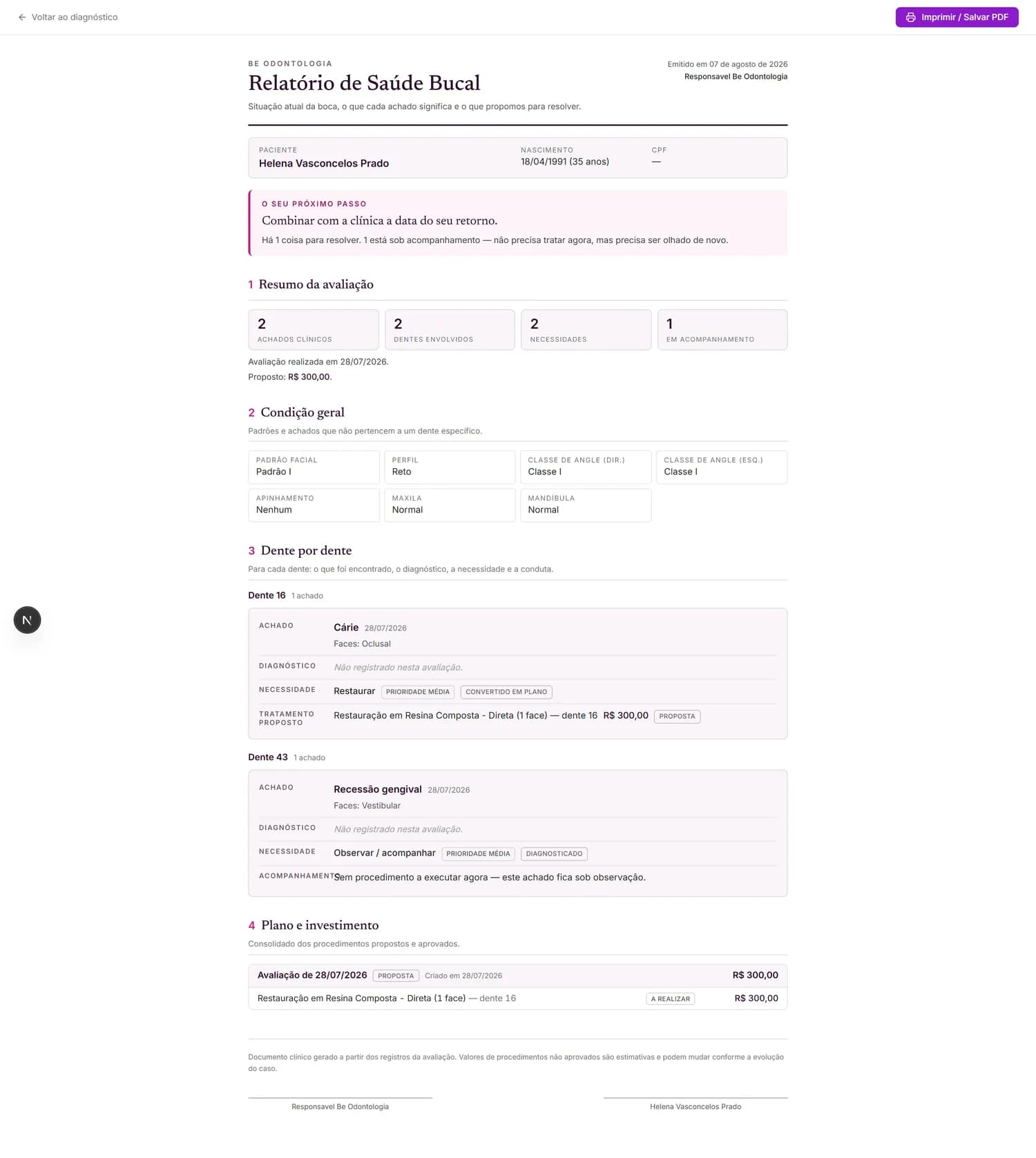The height and width of the screenshot is (1158, 1036).
Task: Go back via Voltar ao diagnóstico link
Action: [68, 17]
